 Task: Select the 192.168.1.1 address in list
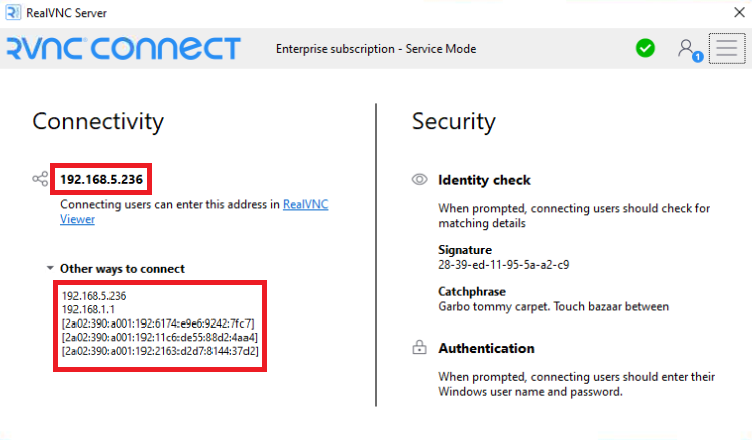coord(88,309)
